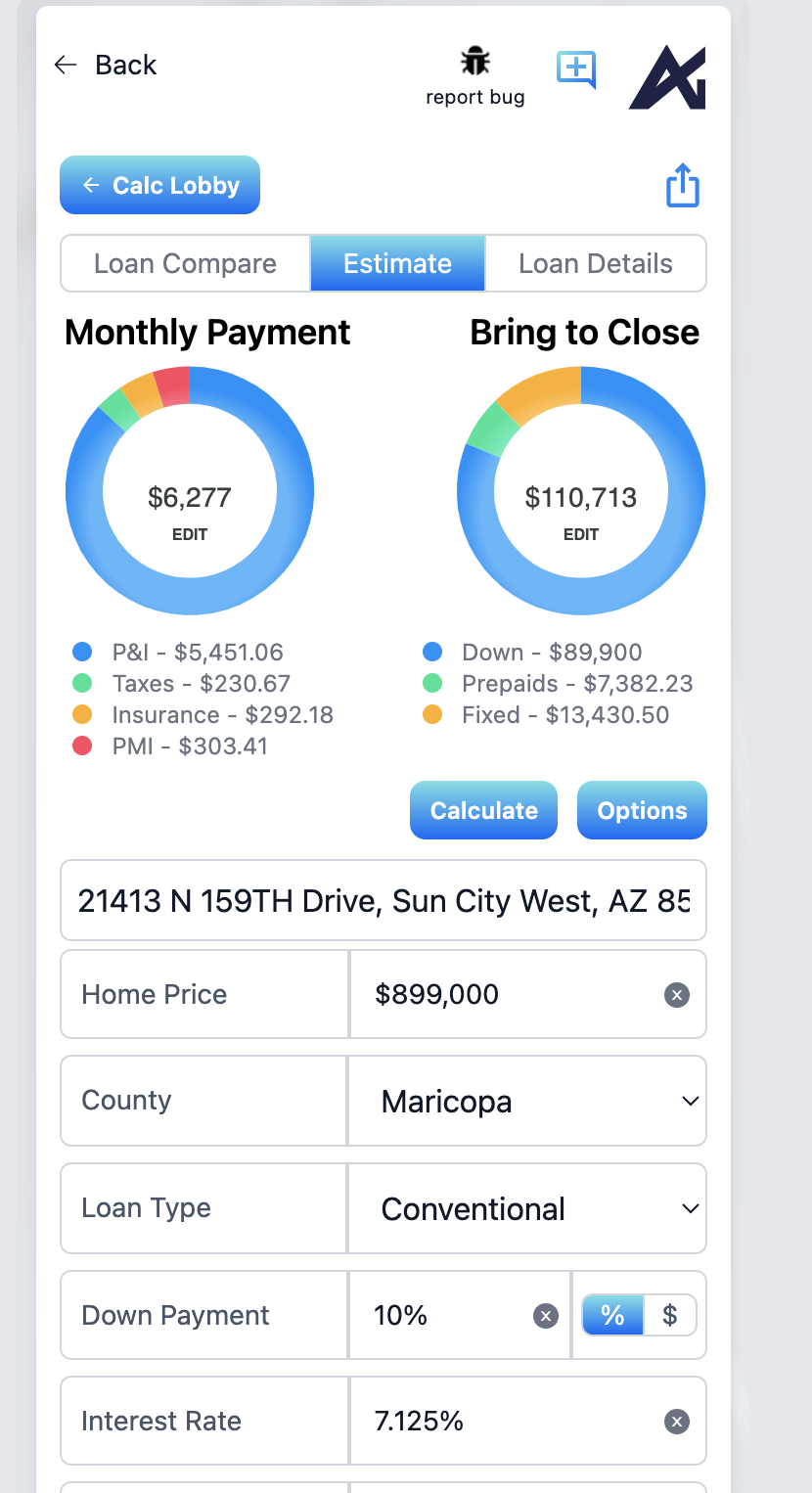Screen dimensions: 812x1493
Task: Click the app logo icon
Action: (x=667, y=77)
